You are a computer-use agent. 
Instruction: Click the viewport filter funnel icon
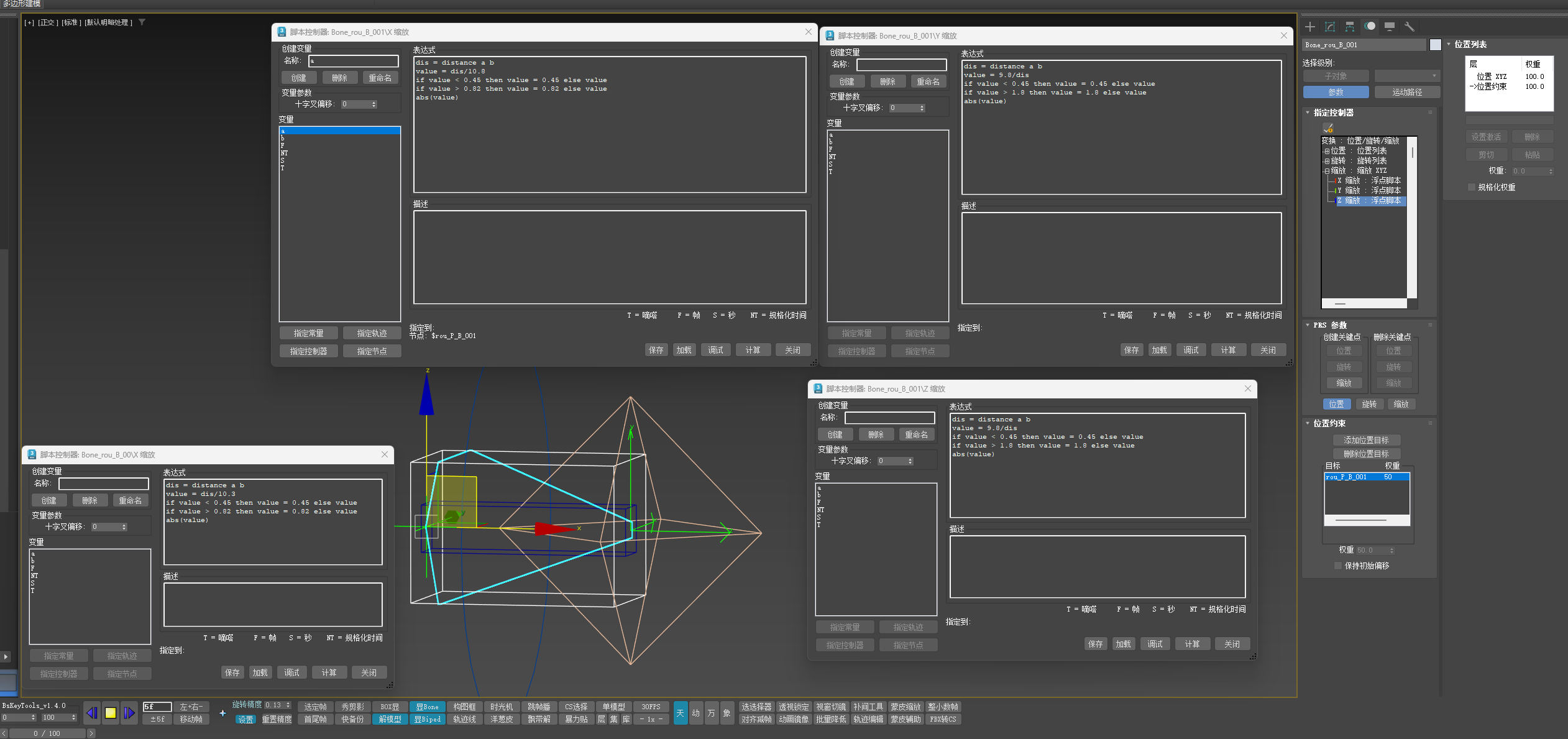click(142, 22)
